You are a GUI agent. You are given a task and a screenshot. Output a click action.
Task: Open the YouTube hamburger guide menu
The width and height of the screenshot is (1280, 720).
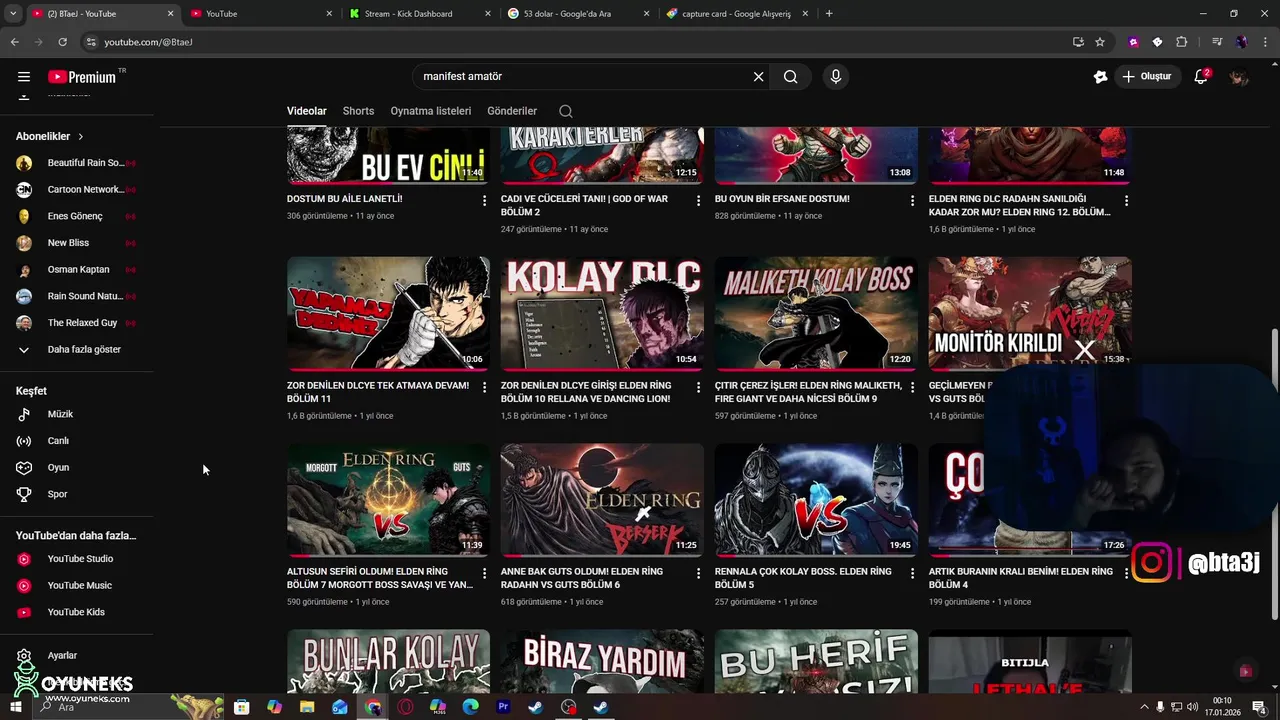(x=24, y=76)
